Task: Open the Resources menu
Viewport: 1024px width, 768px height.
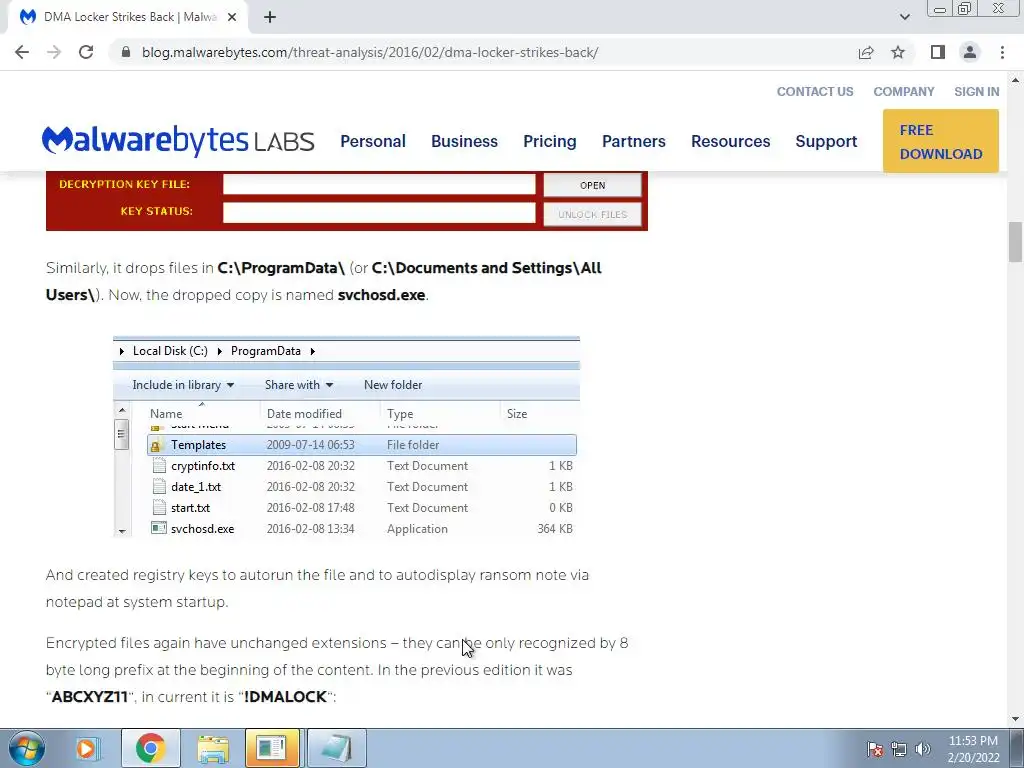Action: (x=731, y=141)
